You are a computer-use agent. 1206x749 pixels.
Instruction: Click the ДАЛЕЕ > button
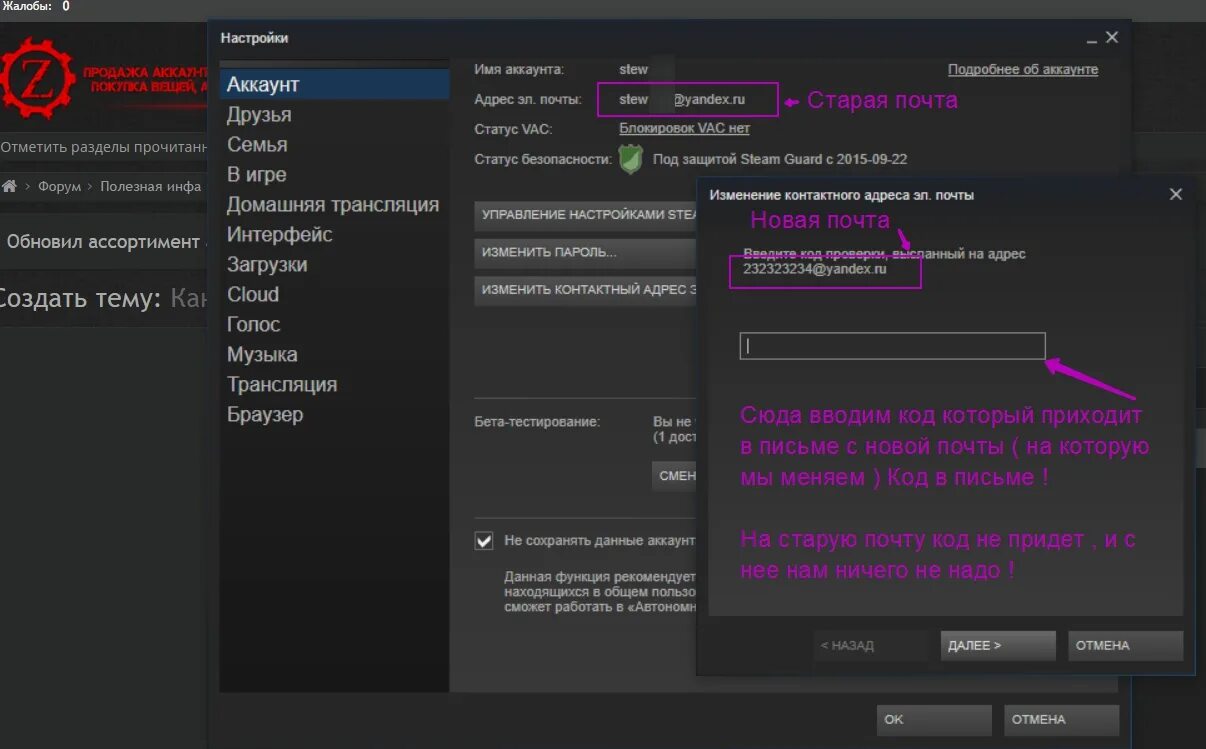(x=998, y=645)
